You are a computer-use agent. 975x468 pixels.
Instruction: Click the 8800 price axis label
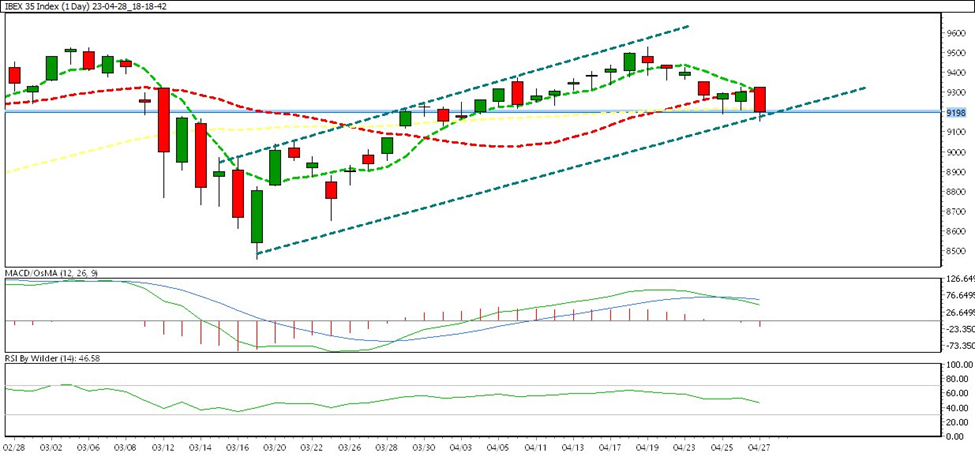958,191
